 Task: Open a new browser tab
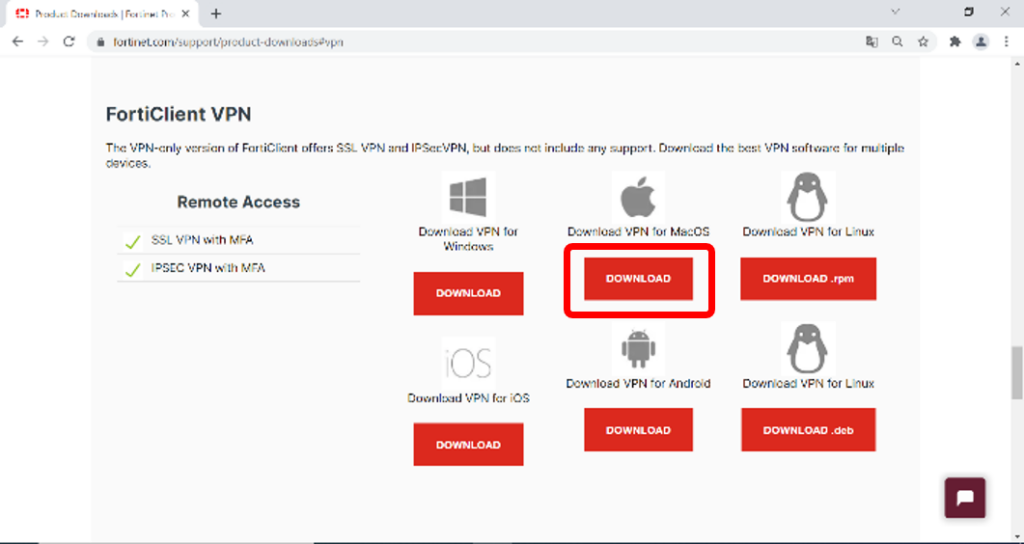216,14
